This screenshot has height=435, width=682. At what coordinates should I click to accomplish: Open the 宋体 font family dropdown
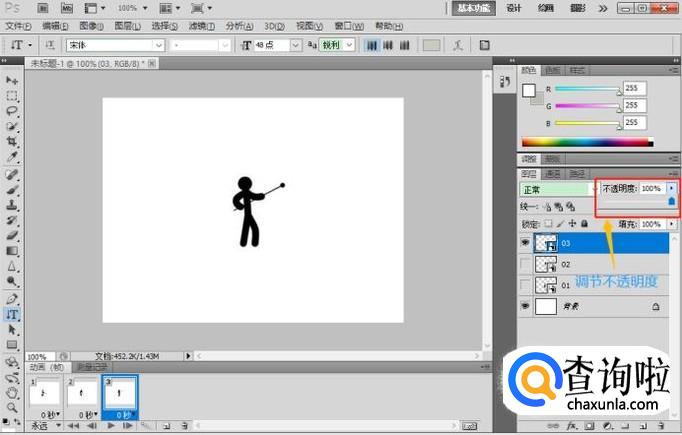(x=158, y=45)
